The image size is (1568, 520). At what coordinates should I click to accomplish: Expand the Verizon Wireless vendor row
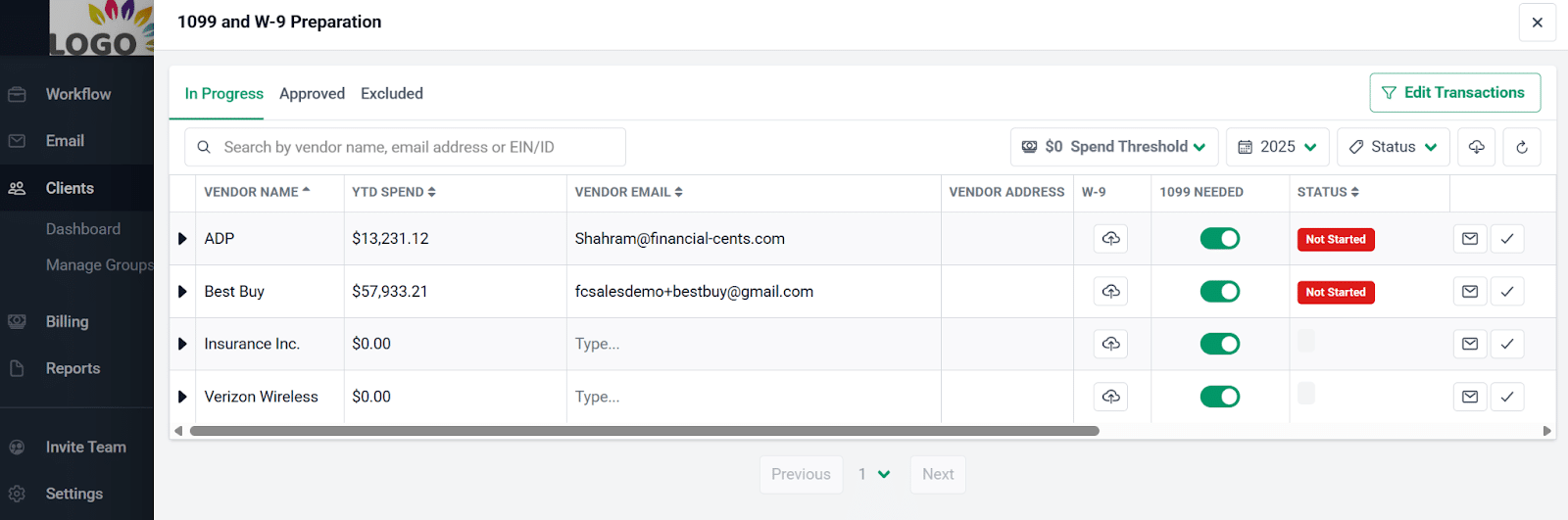[x=182, y=397]
